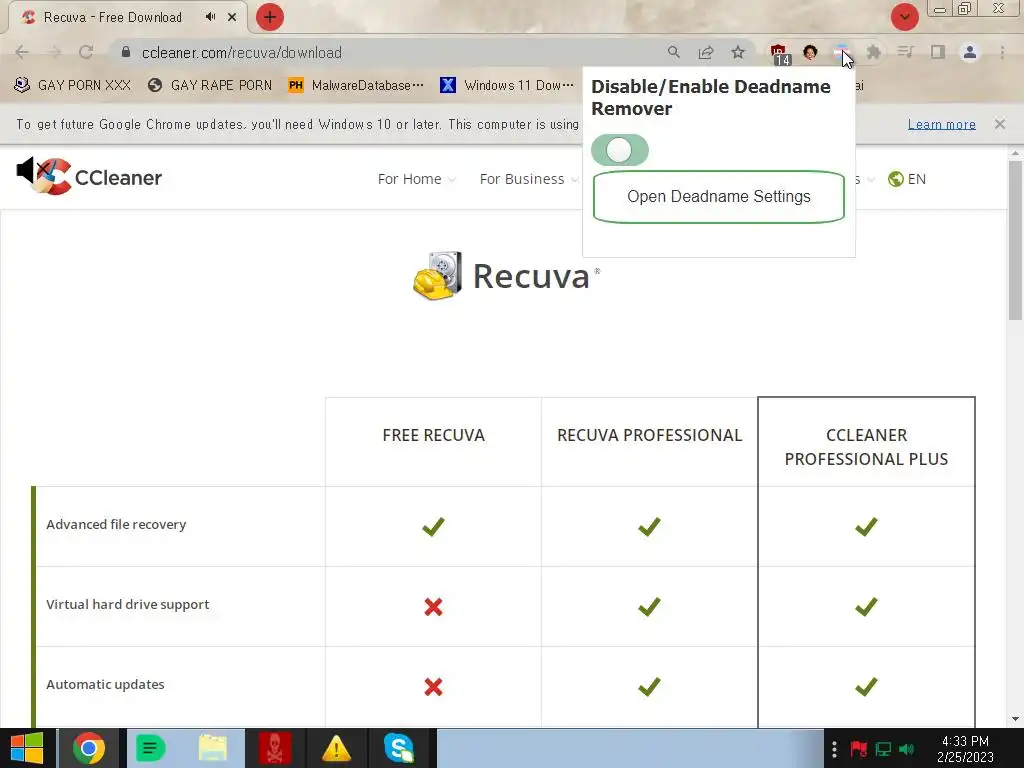Open the Chrome profile icon

point(970,52)
